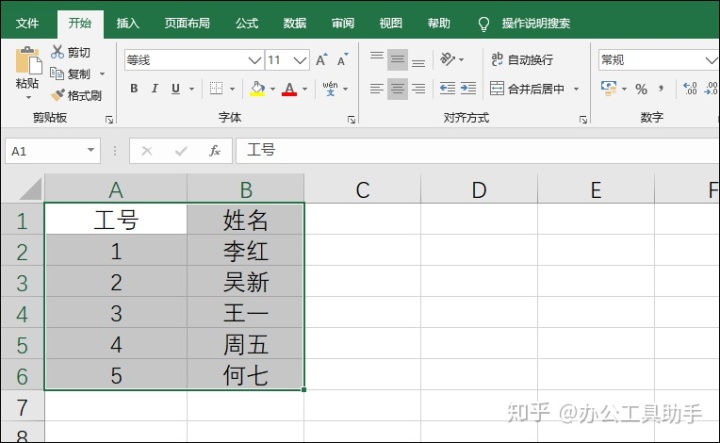This screenshot has width=720, height=443.
Task: Select cell containing 姓名
Action: click(246, 220)
